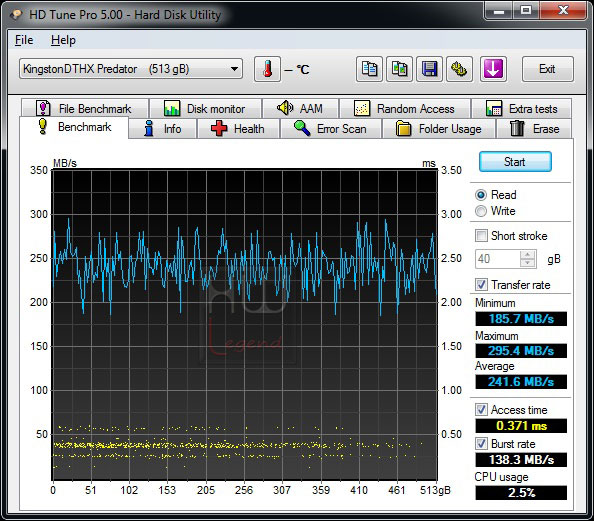Increase short stroke size stepper up

coord(528,255)
